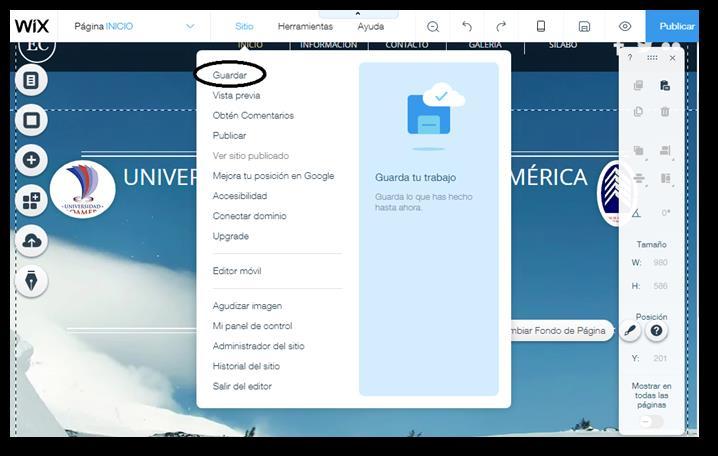The width and height of the screenshot is (718, 456).
Task: Open the blog pen nib sidebar icon
Action: point(31,281)
